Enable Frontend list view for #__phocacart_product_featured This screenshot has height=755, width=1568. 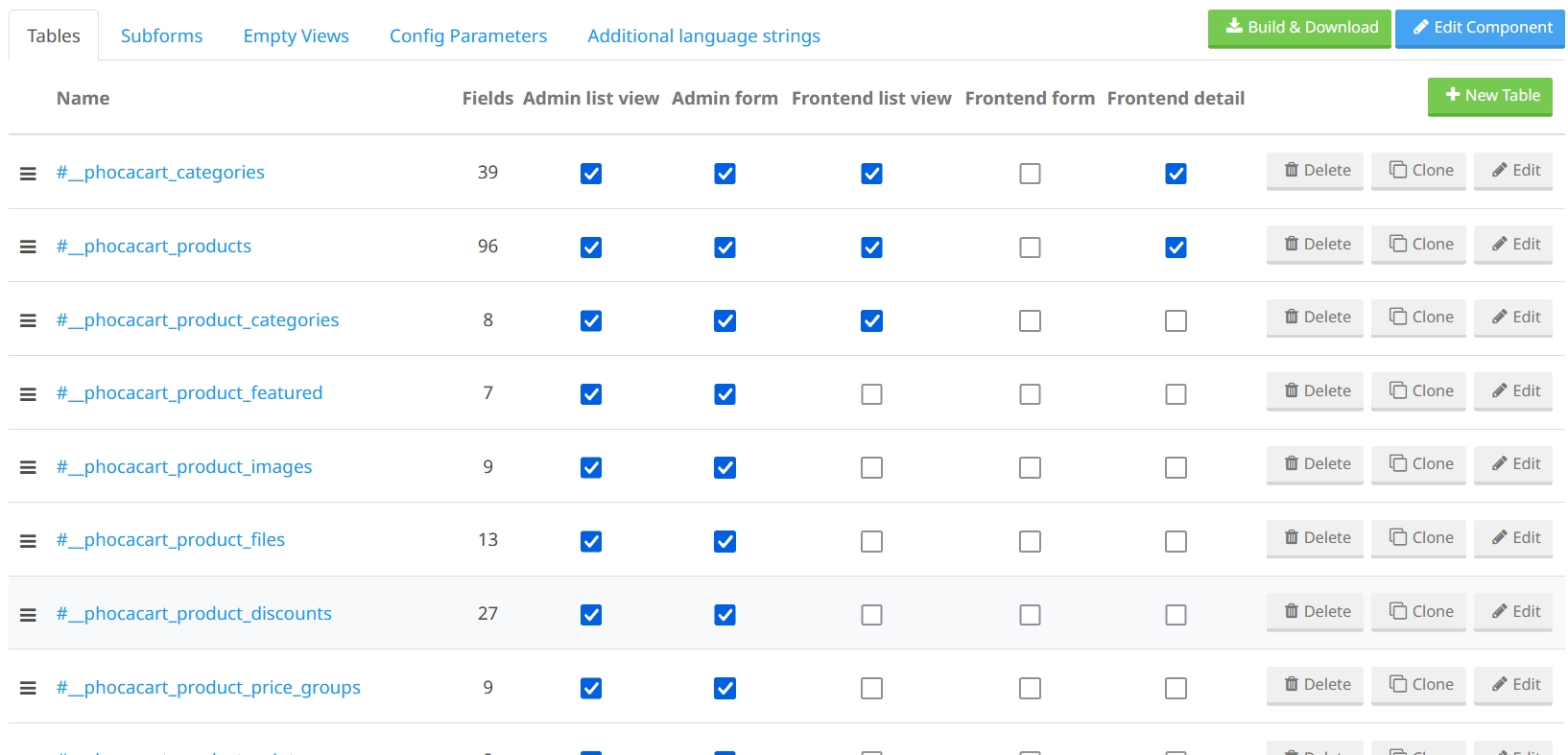click(x=871, y=394)
